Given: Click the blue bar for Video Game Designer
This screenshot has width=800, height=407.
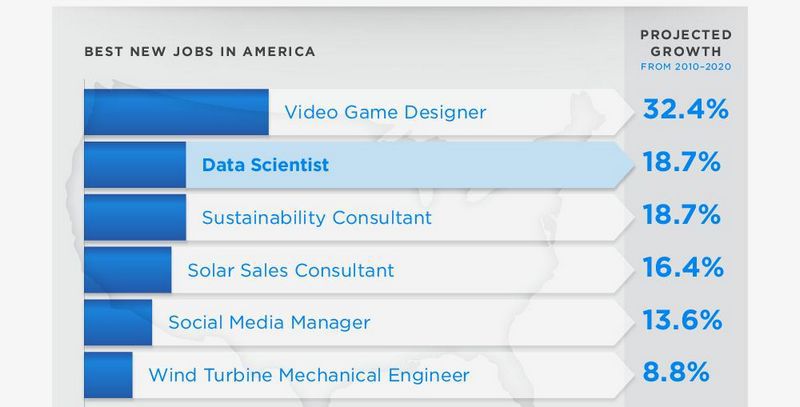Looking at the screenshot, I should coord(176,112).
